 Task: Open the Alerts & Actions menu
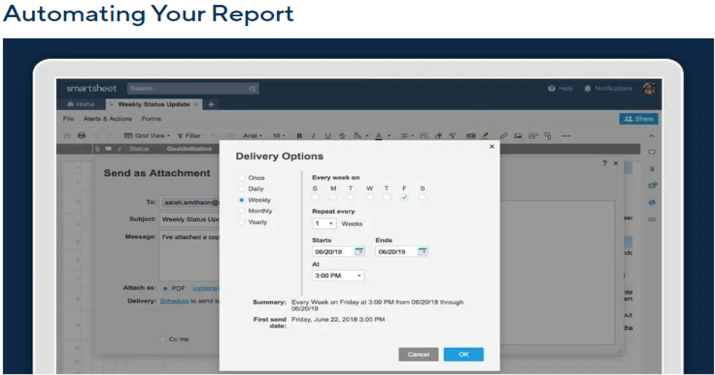tap(108, 119)
